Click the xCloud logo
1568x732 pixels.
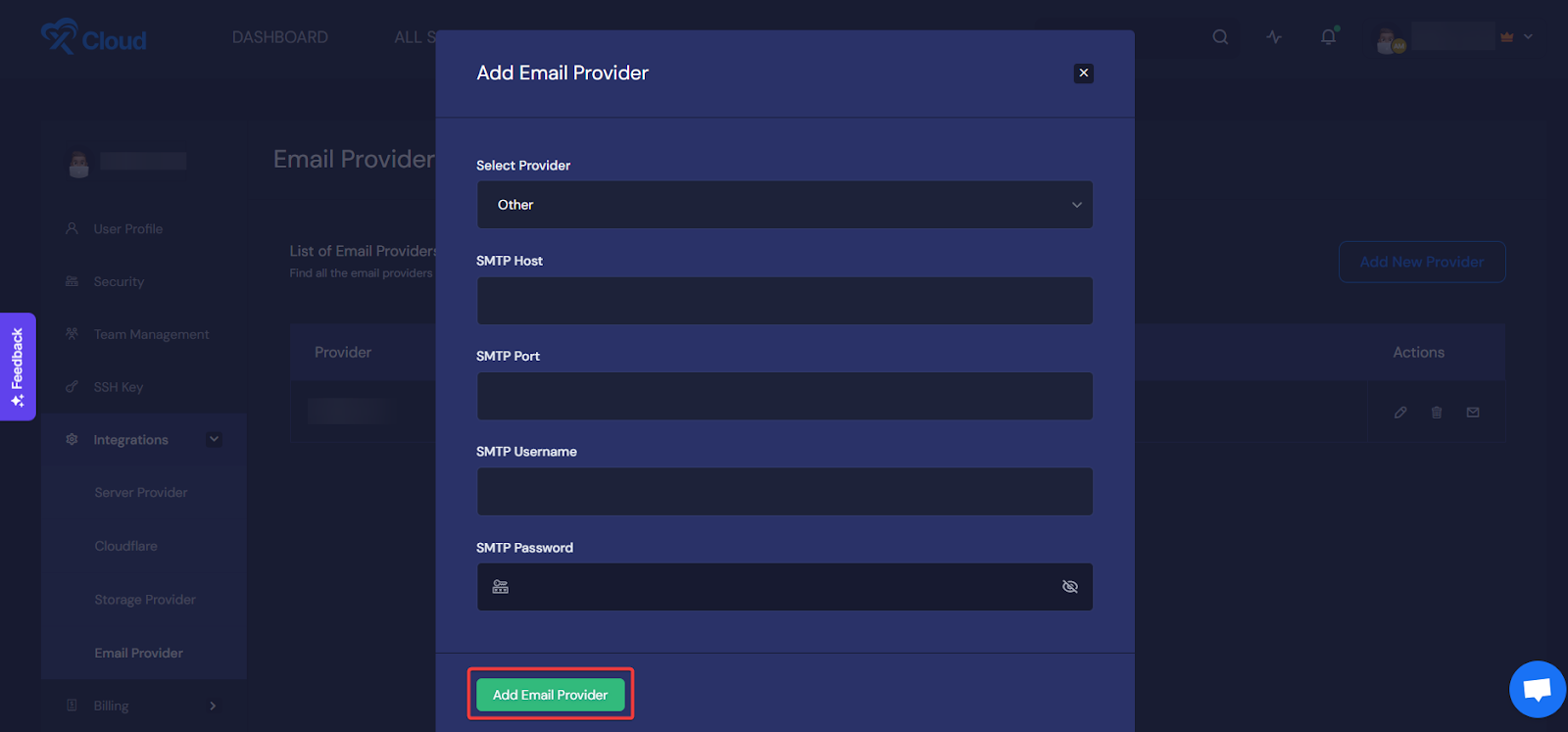tap(94, 37)
